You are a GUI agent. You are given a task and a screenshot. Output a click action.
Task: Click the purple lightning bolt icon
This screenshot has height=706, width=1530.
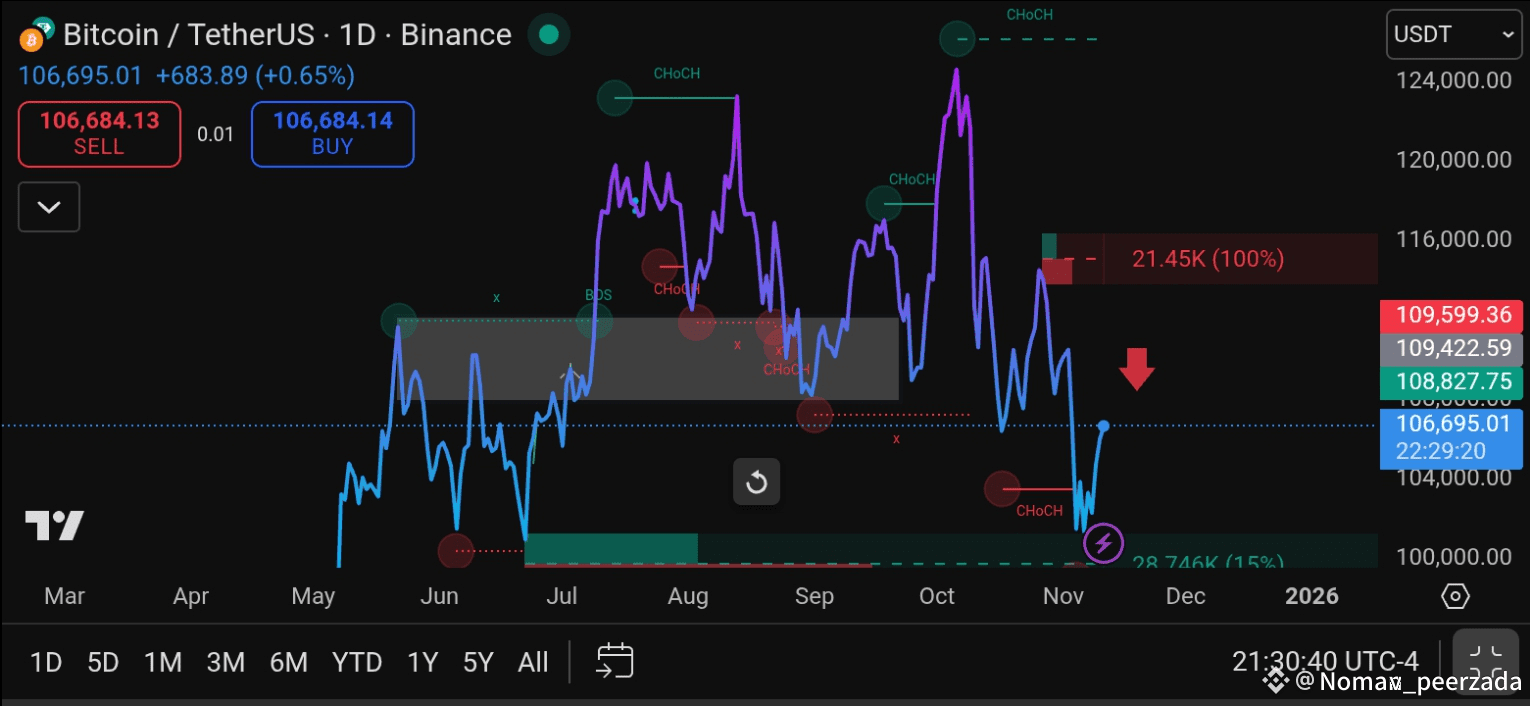(x=1104, y=544)
